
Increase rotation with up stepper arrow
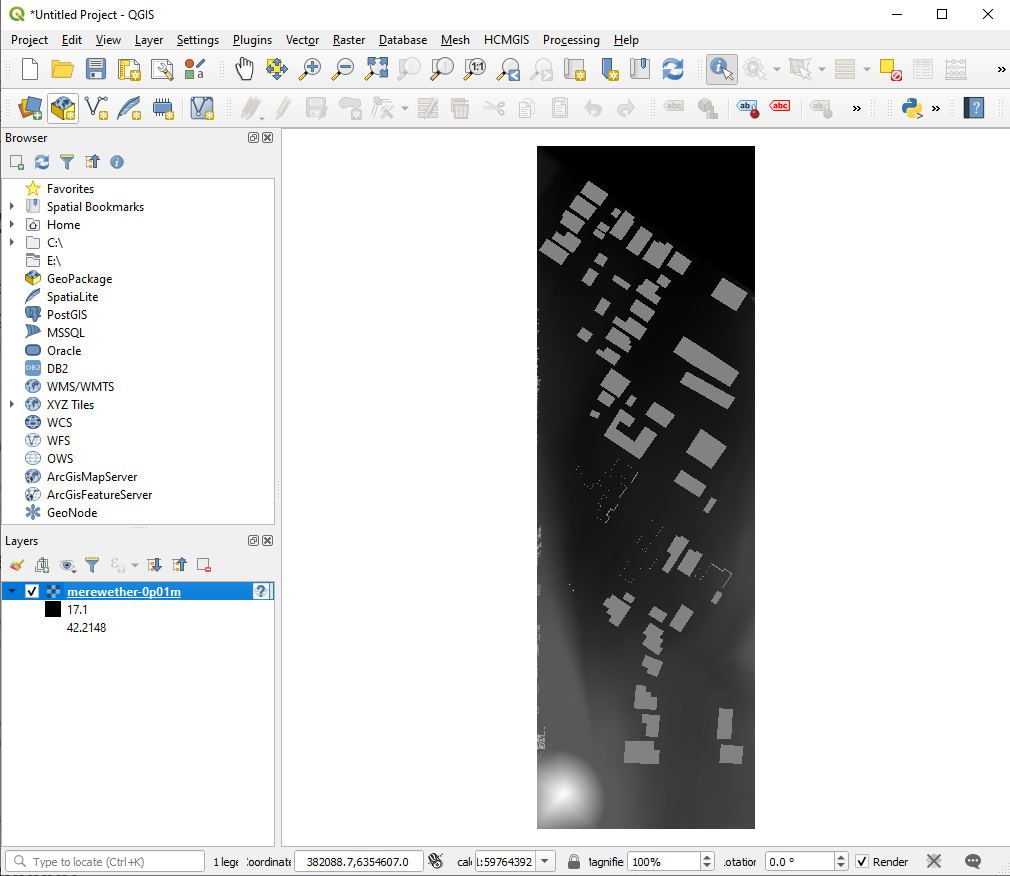click(x=841, y=857)
